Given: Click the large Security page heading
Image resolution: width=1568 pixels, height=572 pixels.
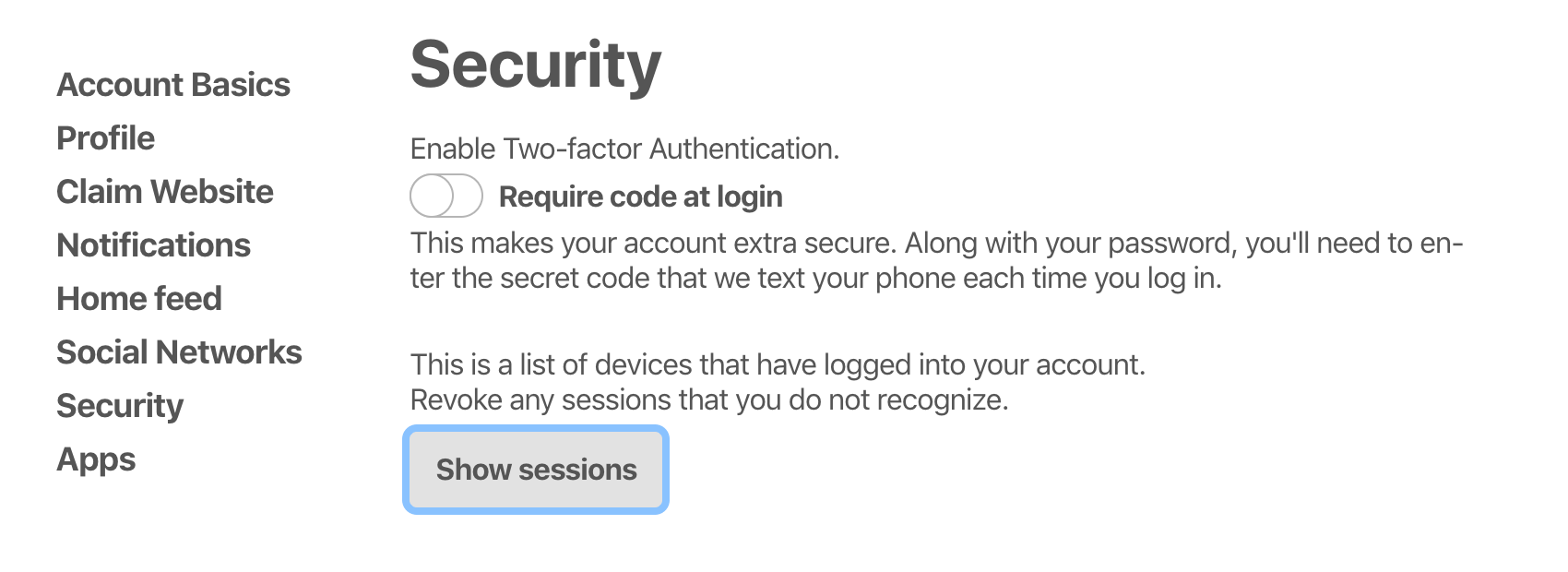Looking at the screenshot, I should (536, 65).
